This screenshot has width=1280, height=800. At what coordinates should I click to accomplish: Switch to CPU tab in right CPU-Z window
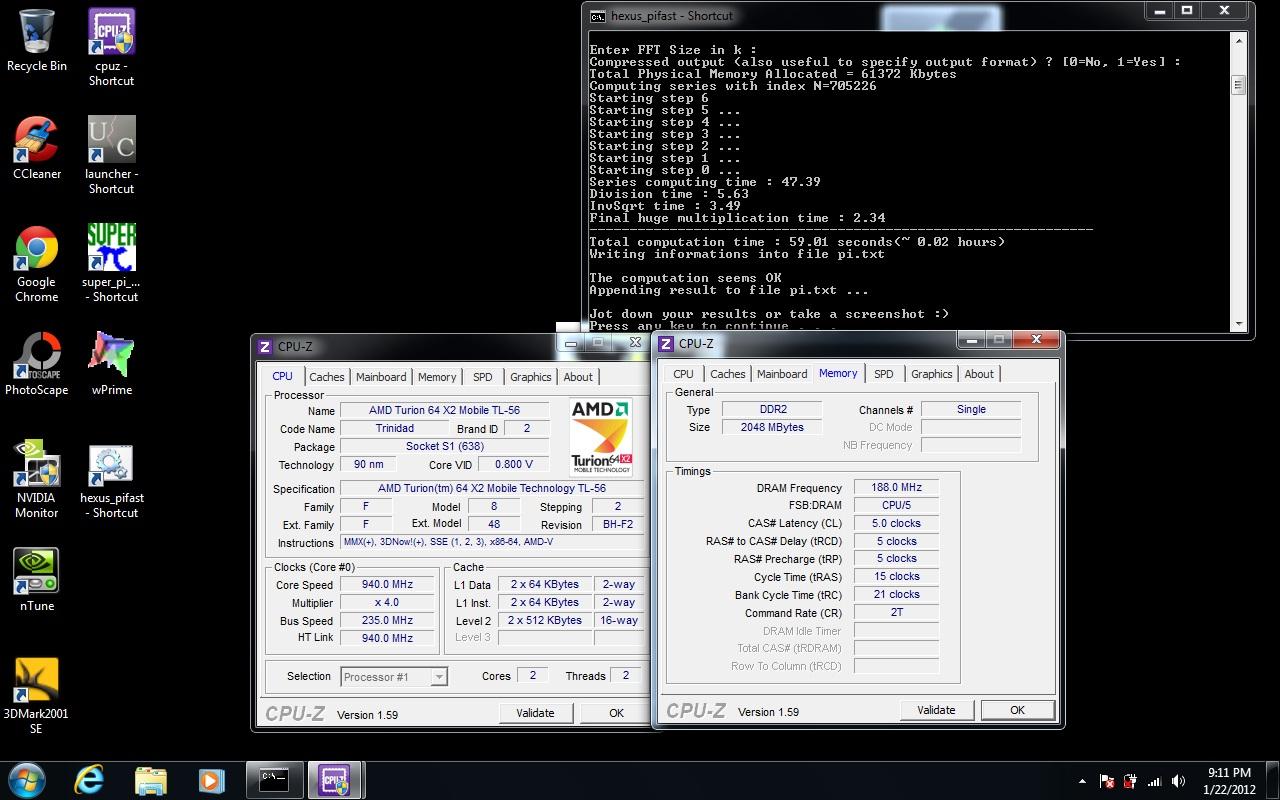pos(684,374)
